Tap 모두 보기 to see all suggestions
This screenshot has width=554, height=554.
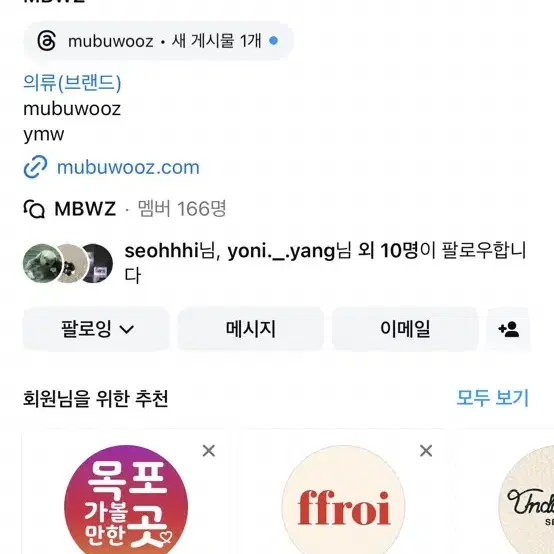493,398
